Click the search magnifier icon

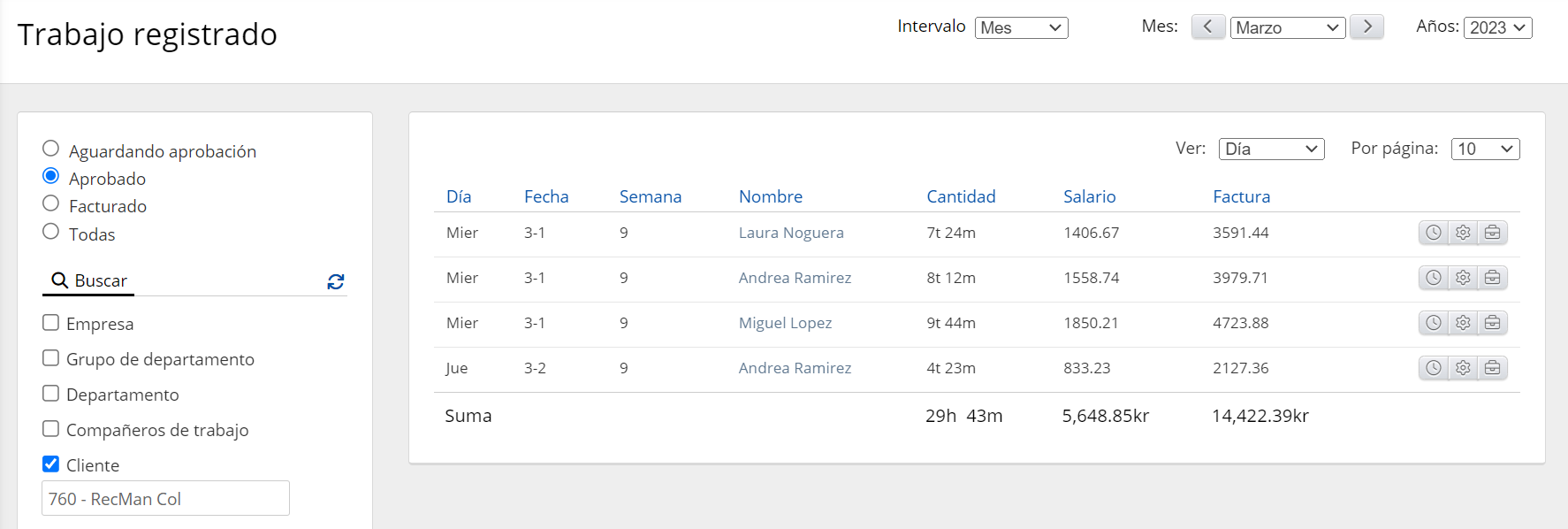click(60, 280)
